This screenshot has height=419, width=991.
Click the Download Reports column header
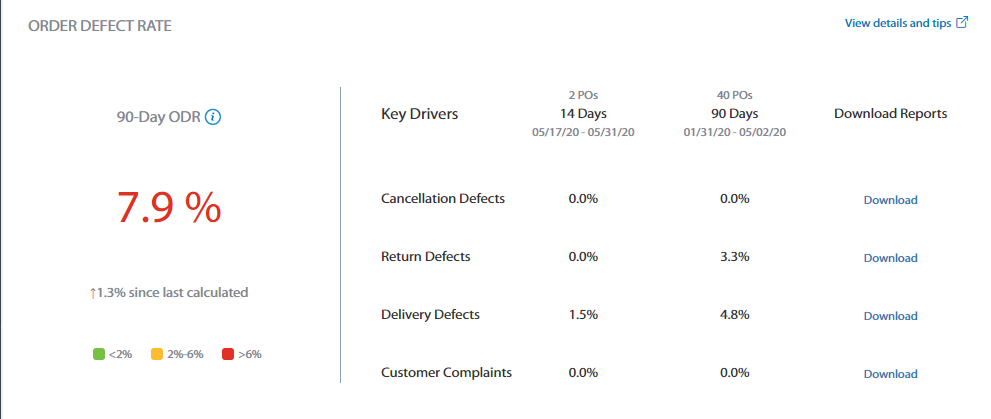click(x=891, y=114)
